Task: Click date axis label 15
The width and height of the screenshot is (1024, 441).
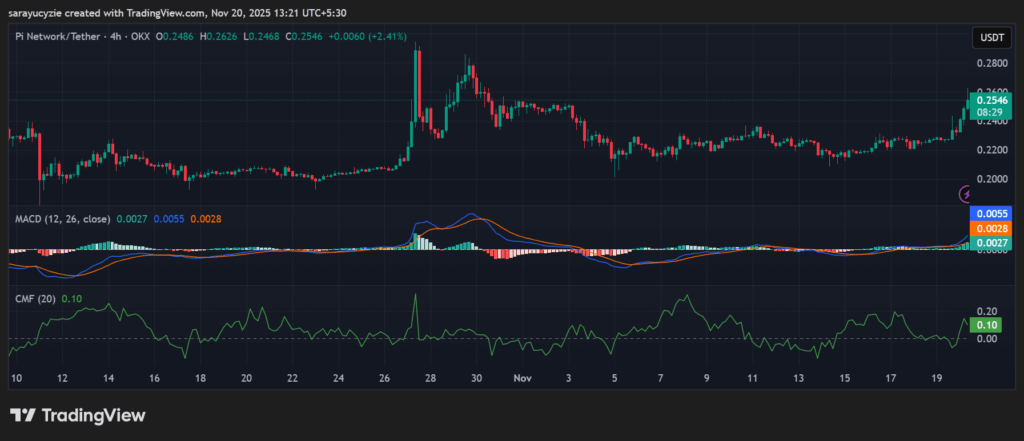Action: 845,378
